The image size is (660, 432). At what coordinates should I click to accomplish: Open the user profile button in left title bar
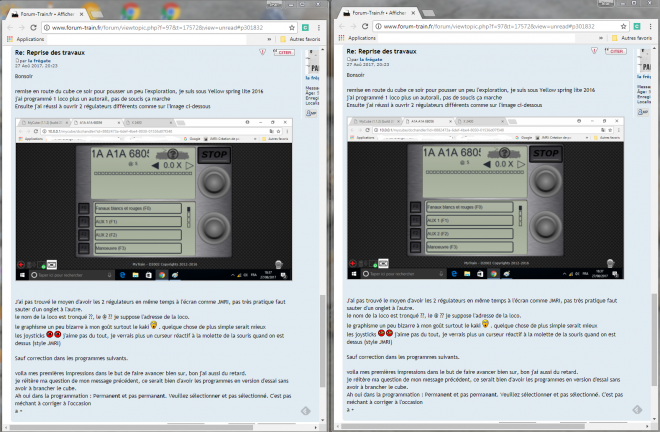pyautogui.click(x=274, y=4)
